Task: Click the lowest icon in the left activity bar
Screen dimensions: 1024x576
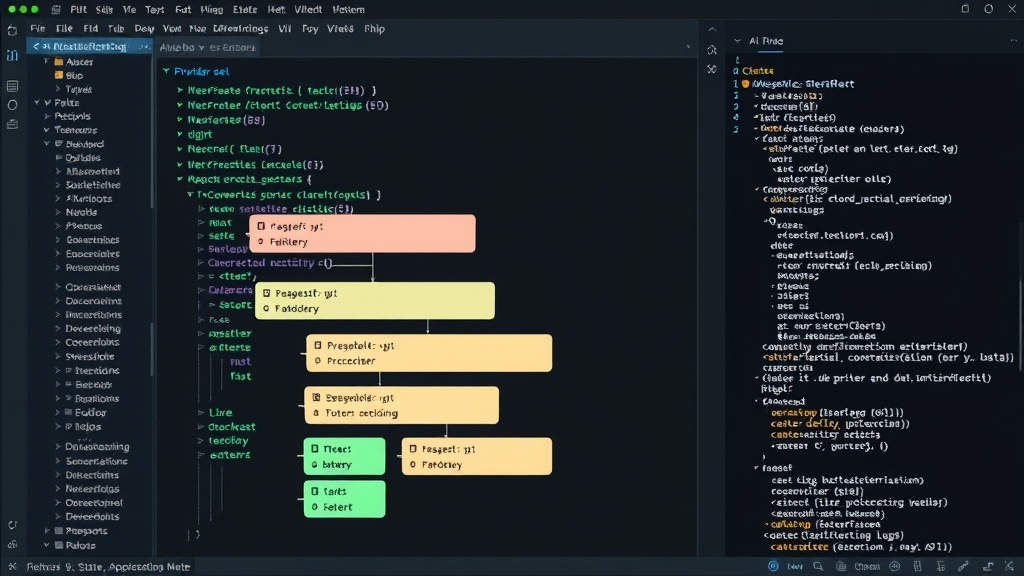Action: tap(12, 544)
